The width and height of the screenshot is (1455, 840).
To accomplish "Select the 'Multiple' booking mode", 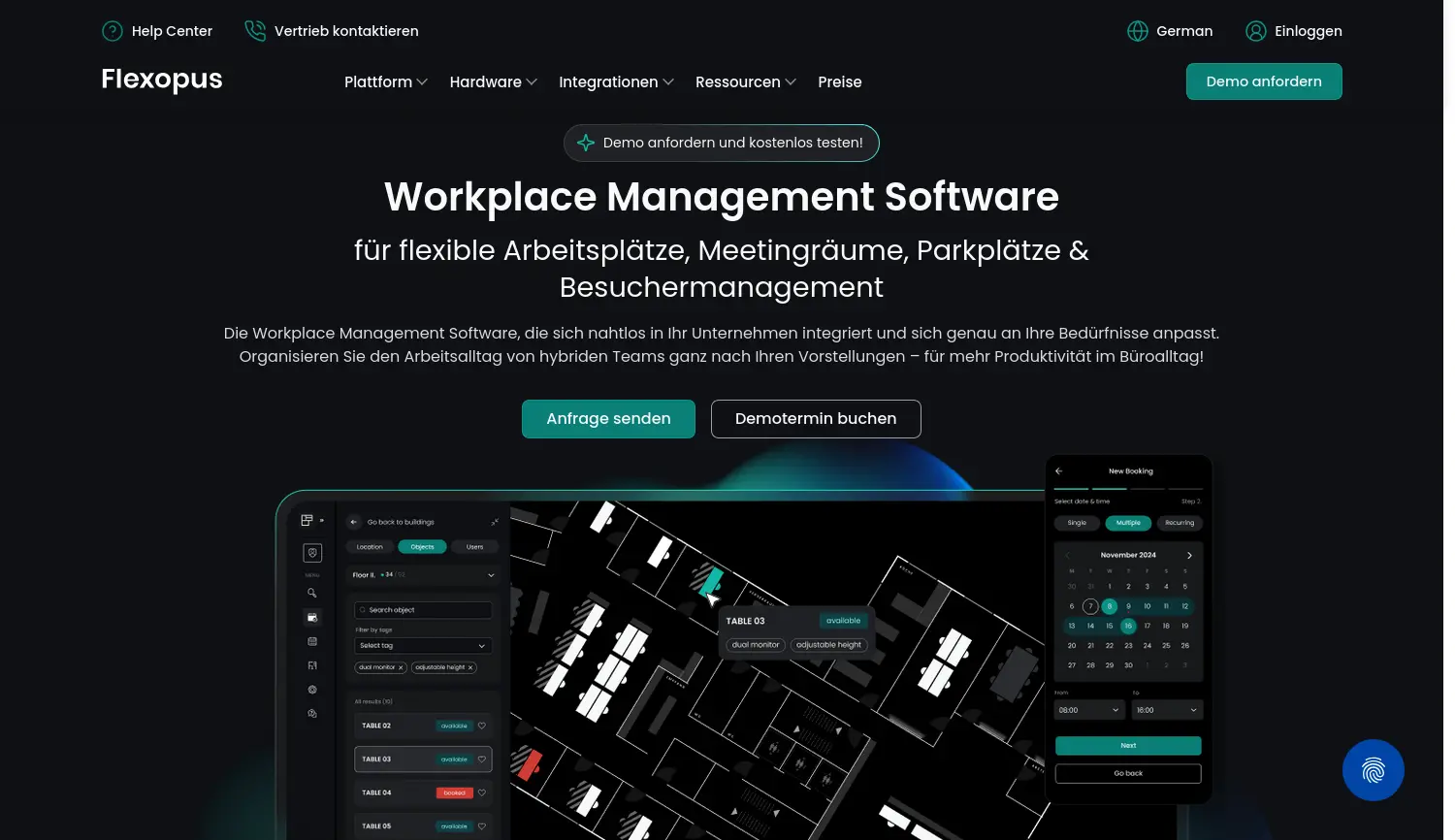I will pyautogui.click(x=1128, y=523).
